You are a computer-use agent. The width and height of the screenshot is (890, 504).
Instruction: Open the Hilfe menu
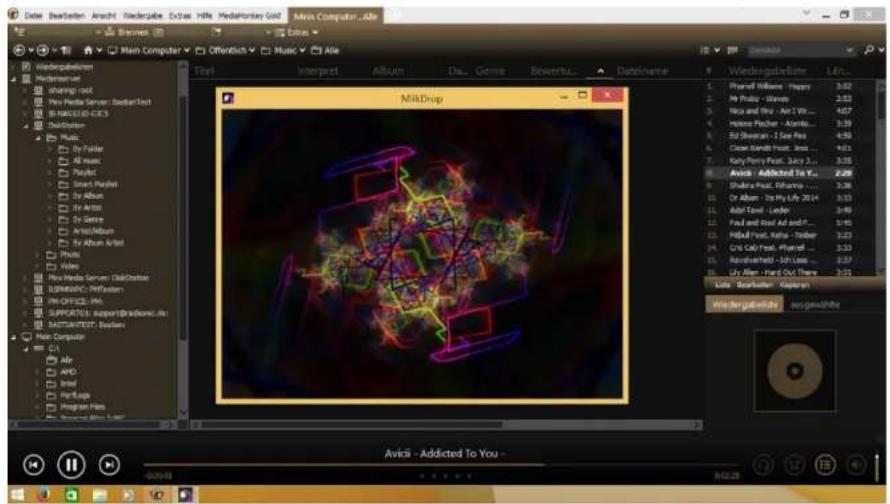[x=205, y=16]
